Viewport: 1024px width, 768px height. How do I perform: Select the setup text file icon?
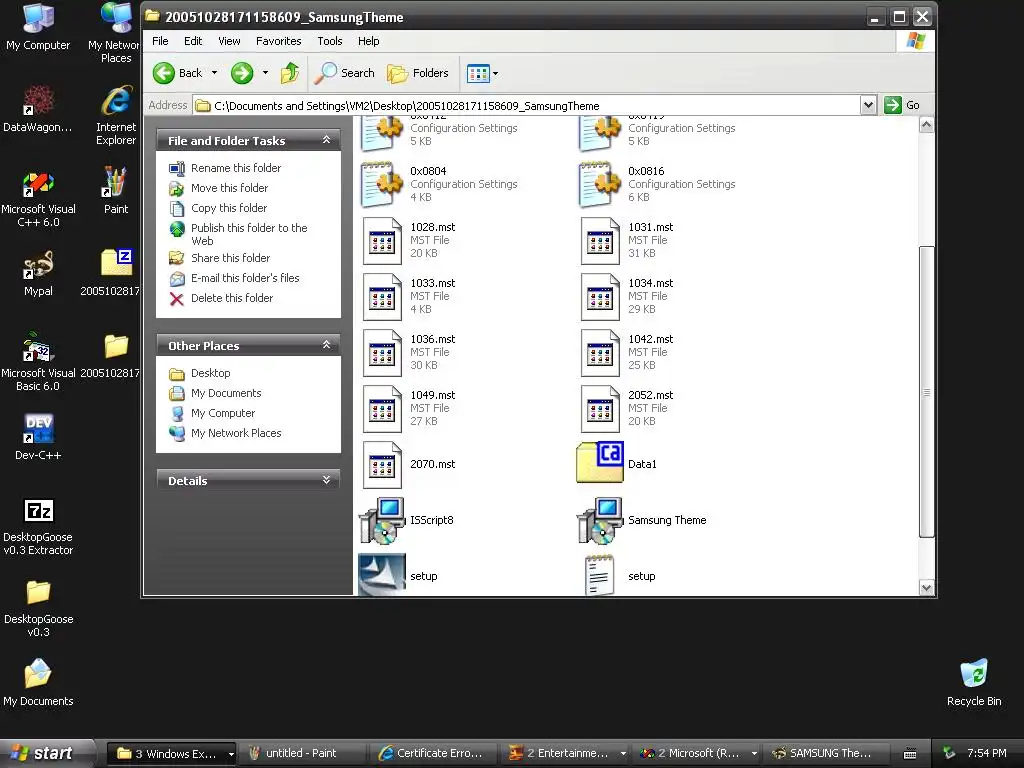(600, 575)
